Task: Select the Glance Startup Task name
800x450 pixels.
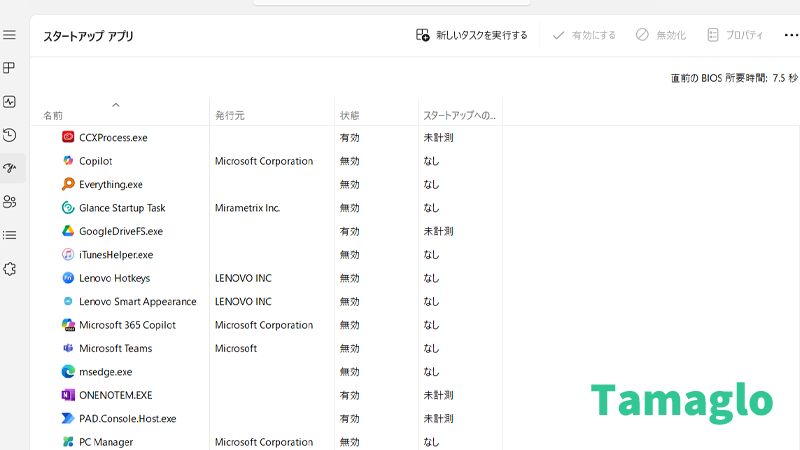Action: 122,208
